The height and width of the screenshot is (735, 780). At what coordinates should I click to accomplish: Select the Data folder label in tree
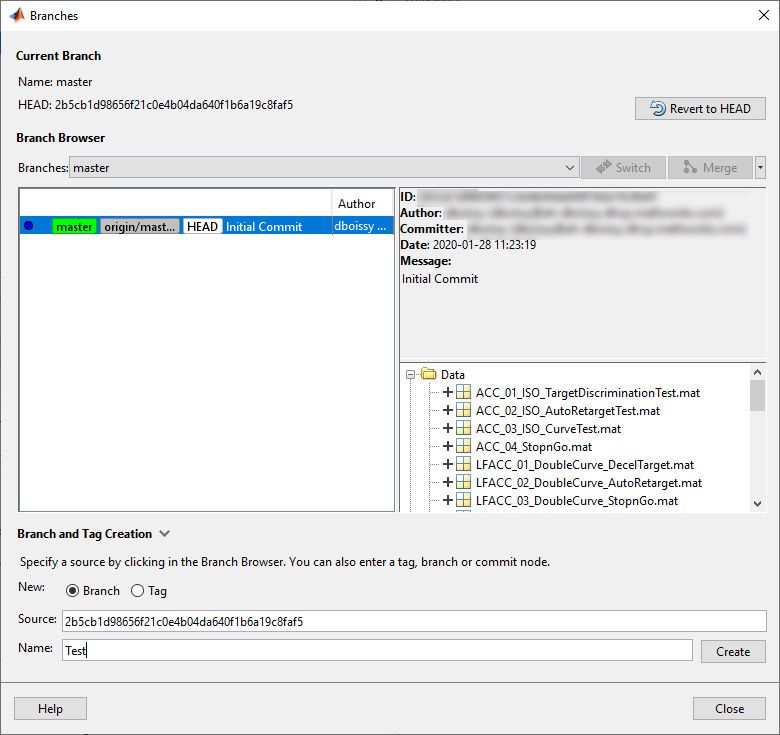pos(453,374)
